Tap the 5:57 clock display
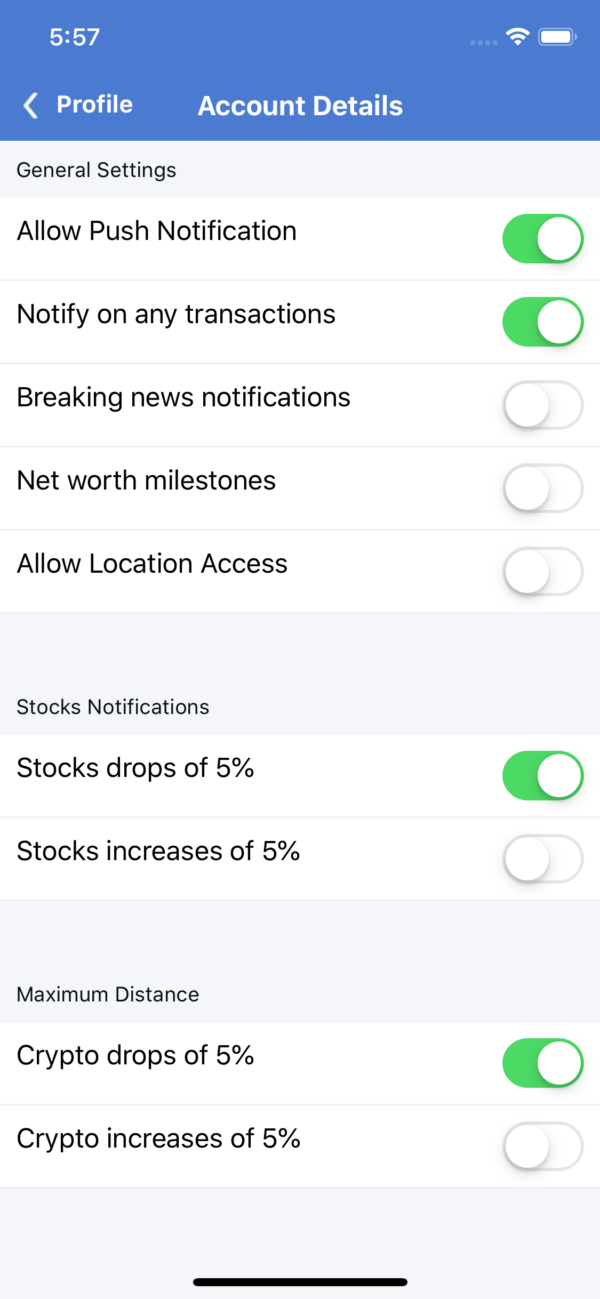This screenshot has width=600, height=1299. pos(73,36)
